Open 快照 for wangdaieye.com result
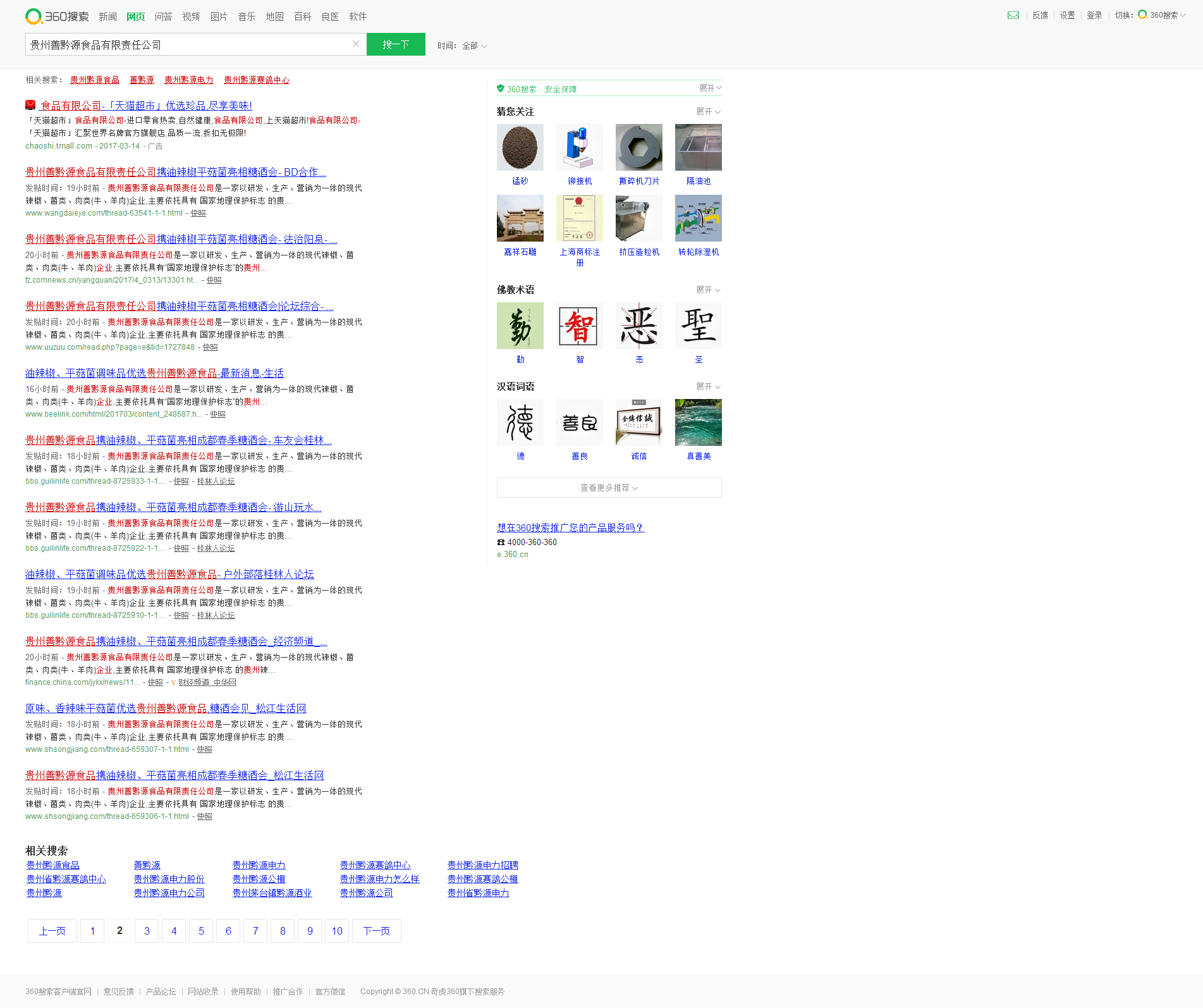 (x=198, y=213)
